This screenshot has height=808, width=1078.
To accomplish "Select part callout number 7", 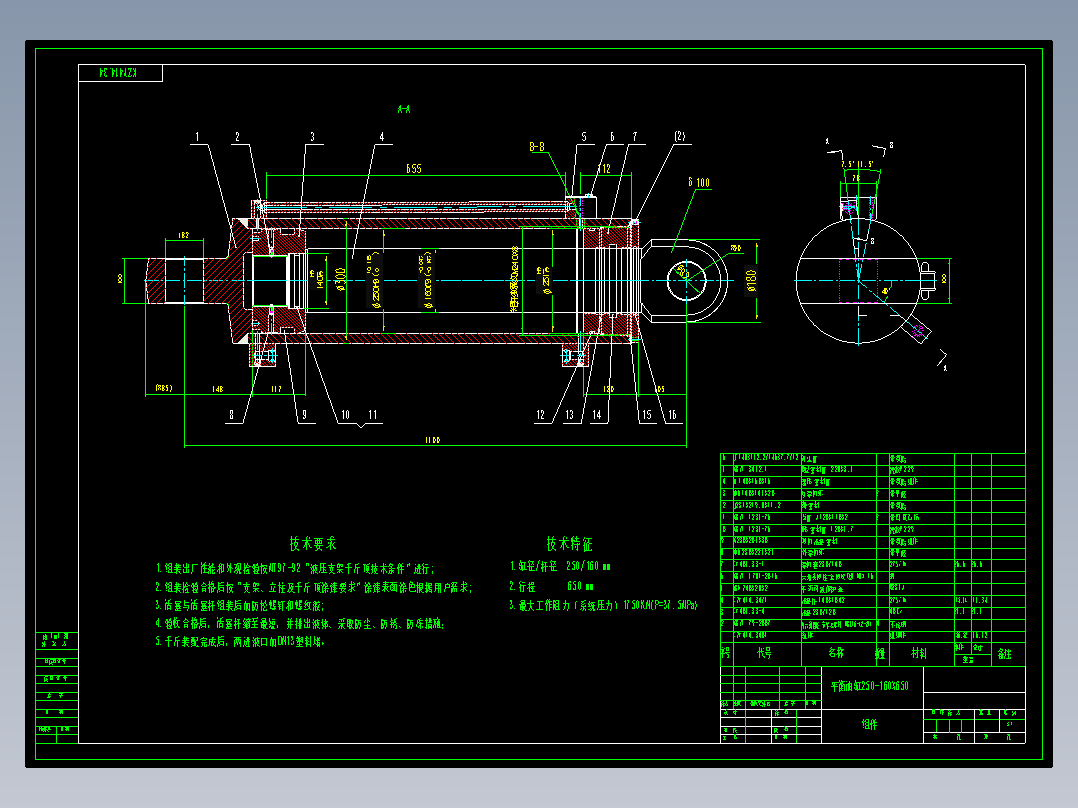I will point(635,137).
